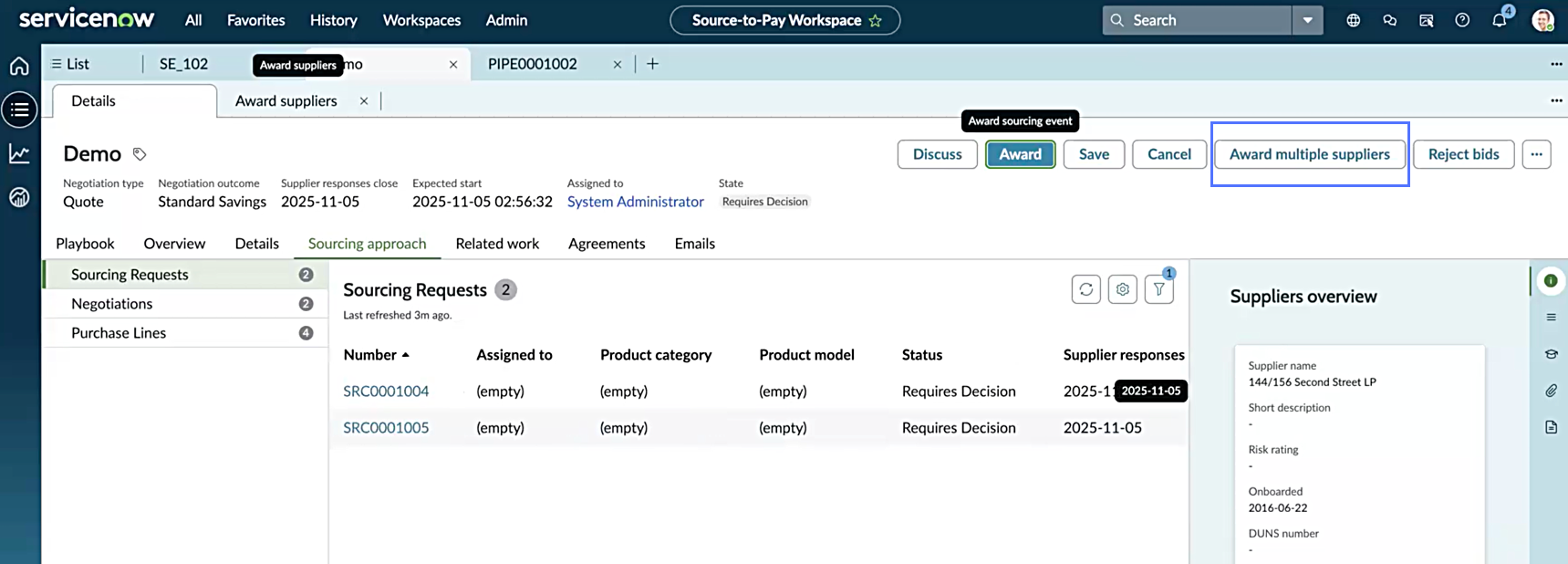1568x564 pixels.
Task: Open the sidebar icon left of help
Action: point(1427,20)
